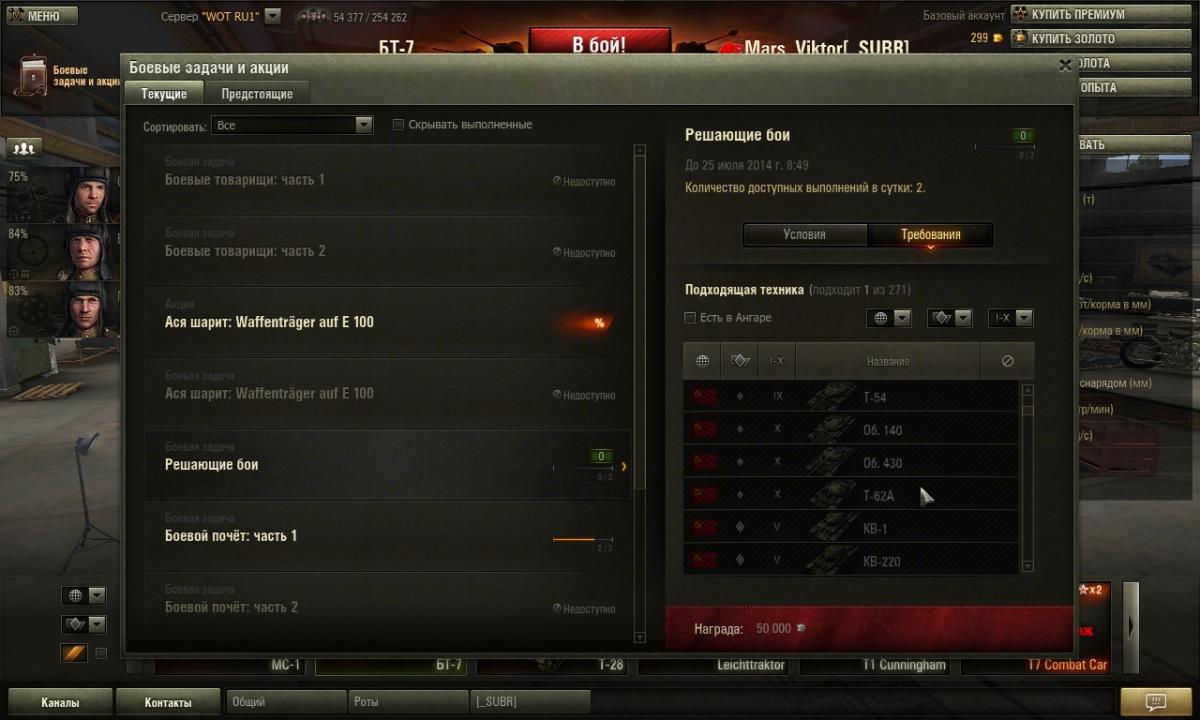This screenshot has width=1200, height=720.
Task: Click the orange ammo filter icon
Action: point(74,653)
